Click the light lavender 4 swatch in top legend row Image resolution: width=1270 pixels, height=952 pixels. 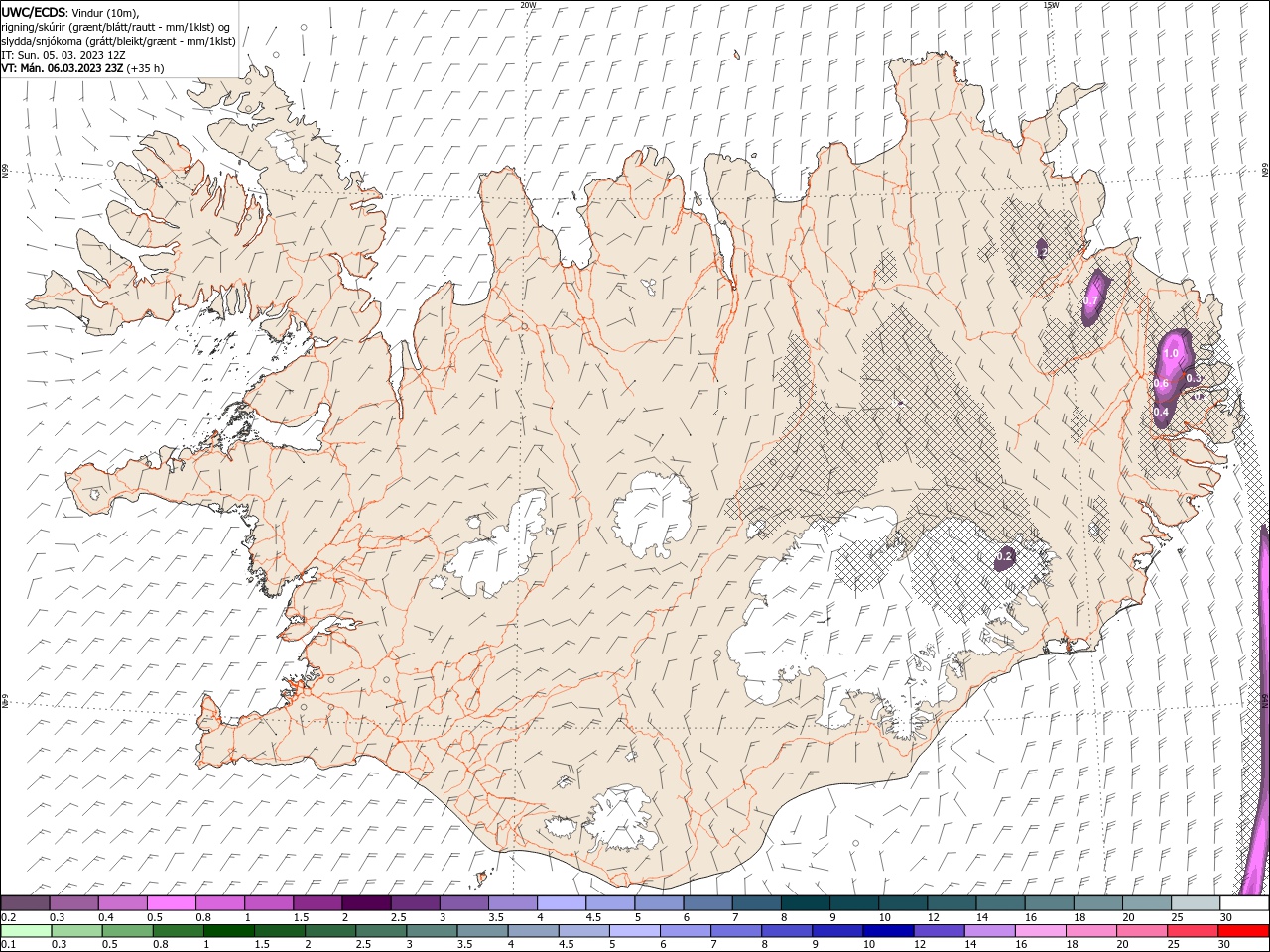[x=562, y=903]
